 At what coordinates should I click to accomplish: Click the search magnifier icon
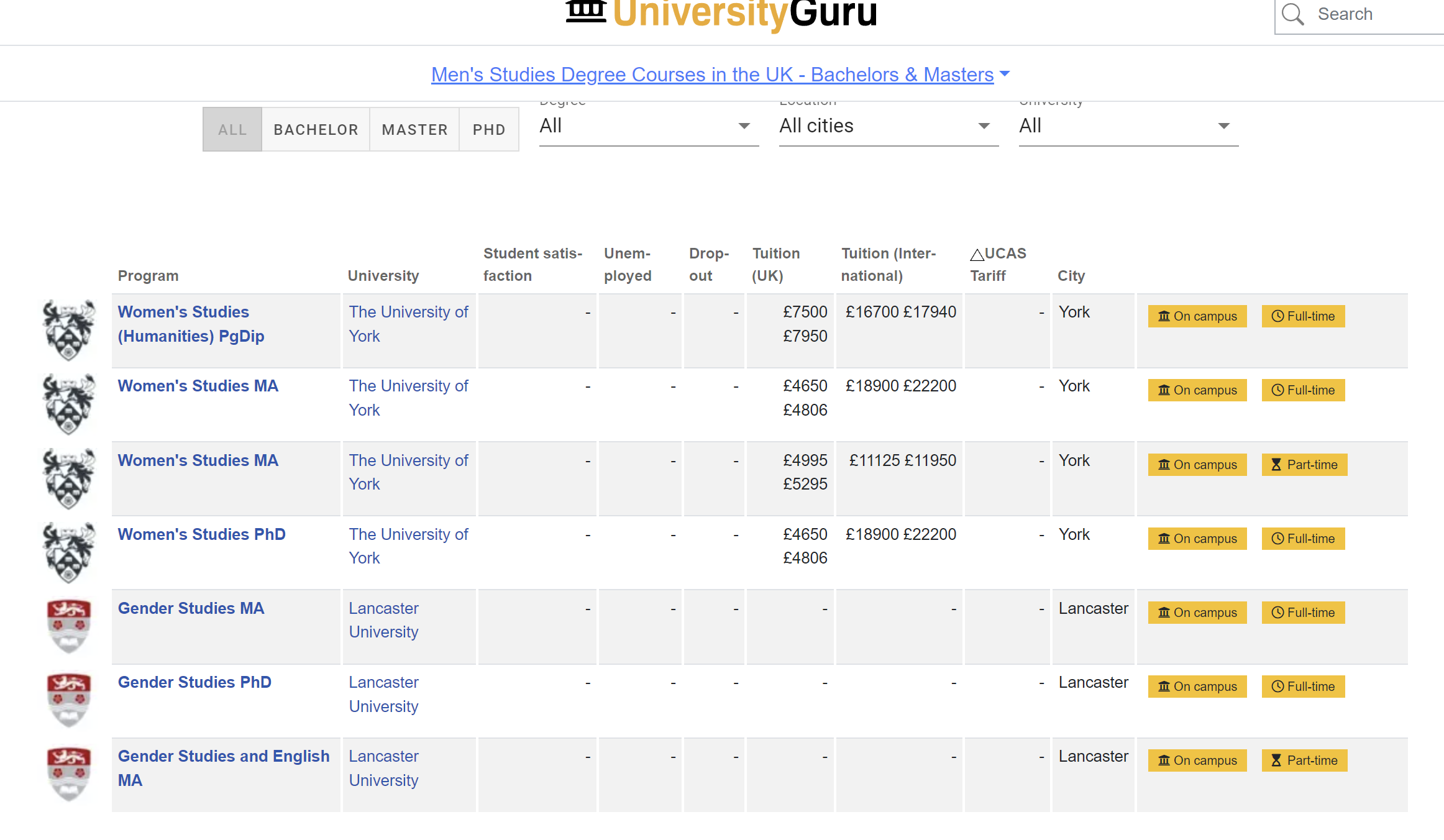click(1293, 14)
